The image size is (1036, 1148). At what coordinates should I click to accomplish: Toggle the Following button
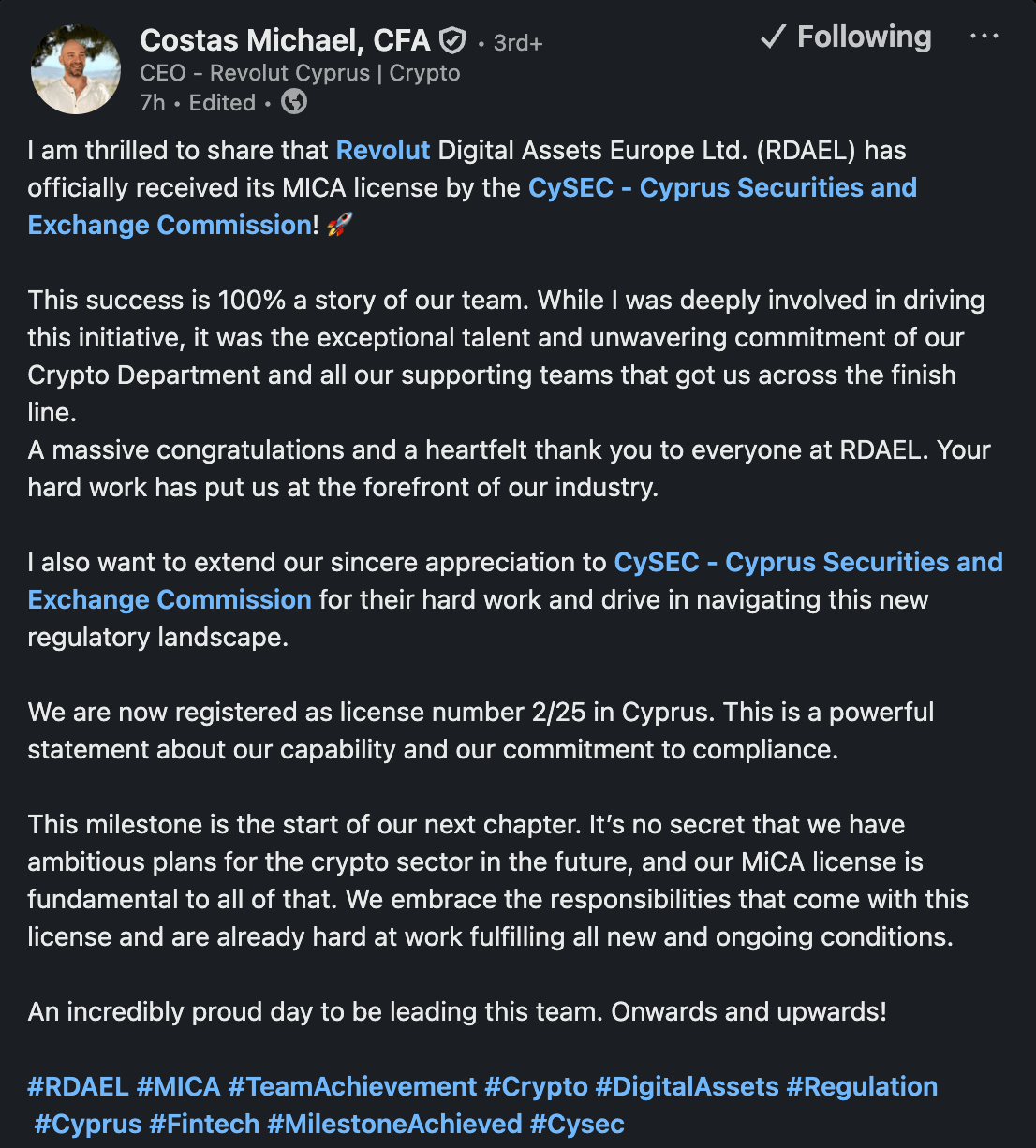pos(846,37)
